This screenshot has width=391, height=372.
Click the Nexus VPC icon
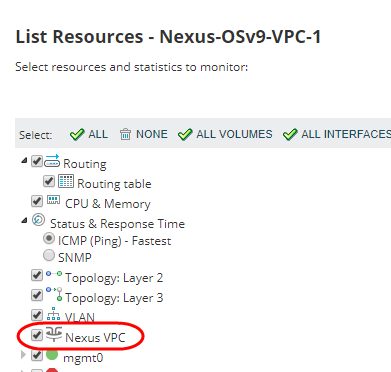[54, 334]
